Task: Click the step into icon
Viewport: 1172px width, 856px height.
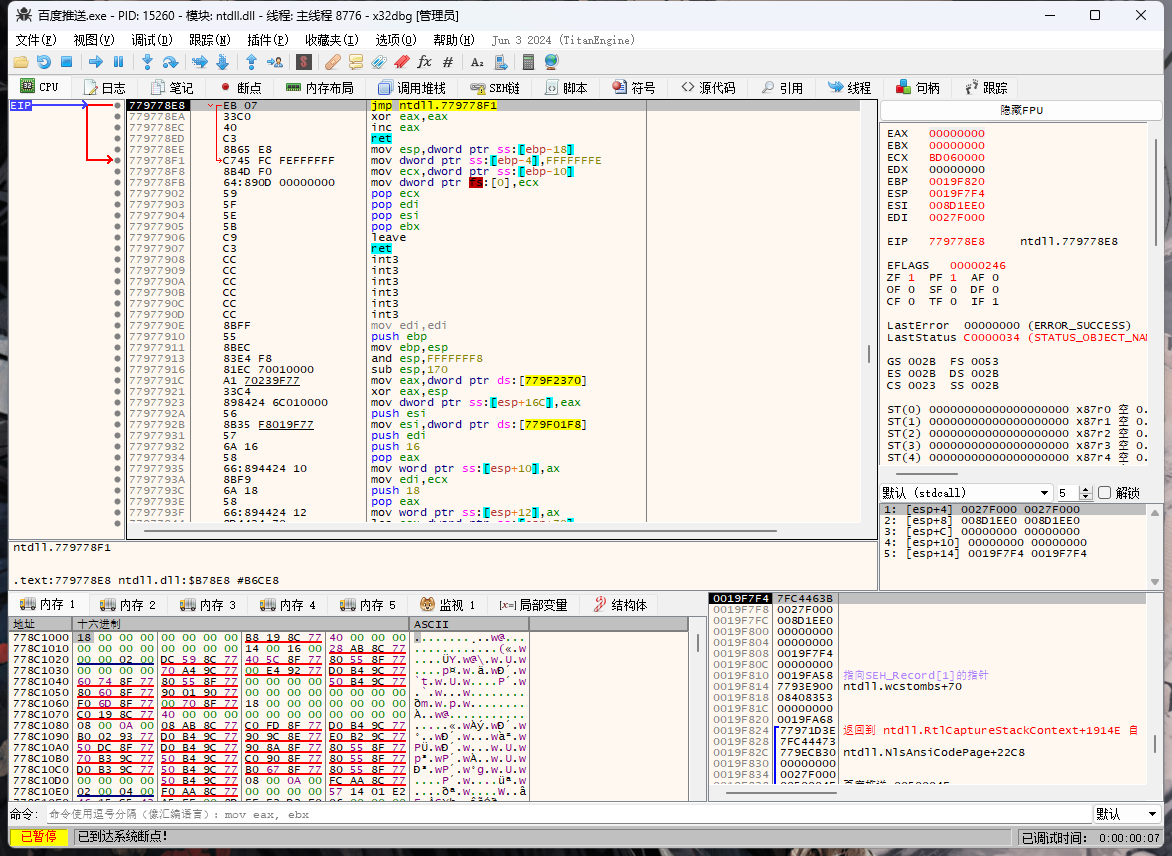Action: (x=147, y=62)
